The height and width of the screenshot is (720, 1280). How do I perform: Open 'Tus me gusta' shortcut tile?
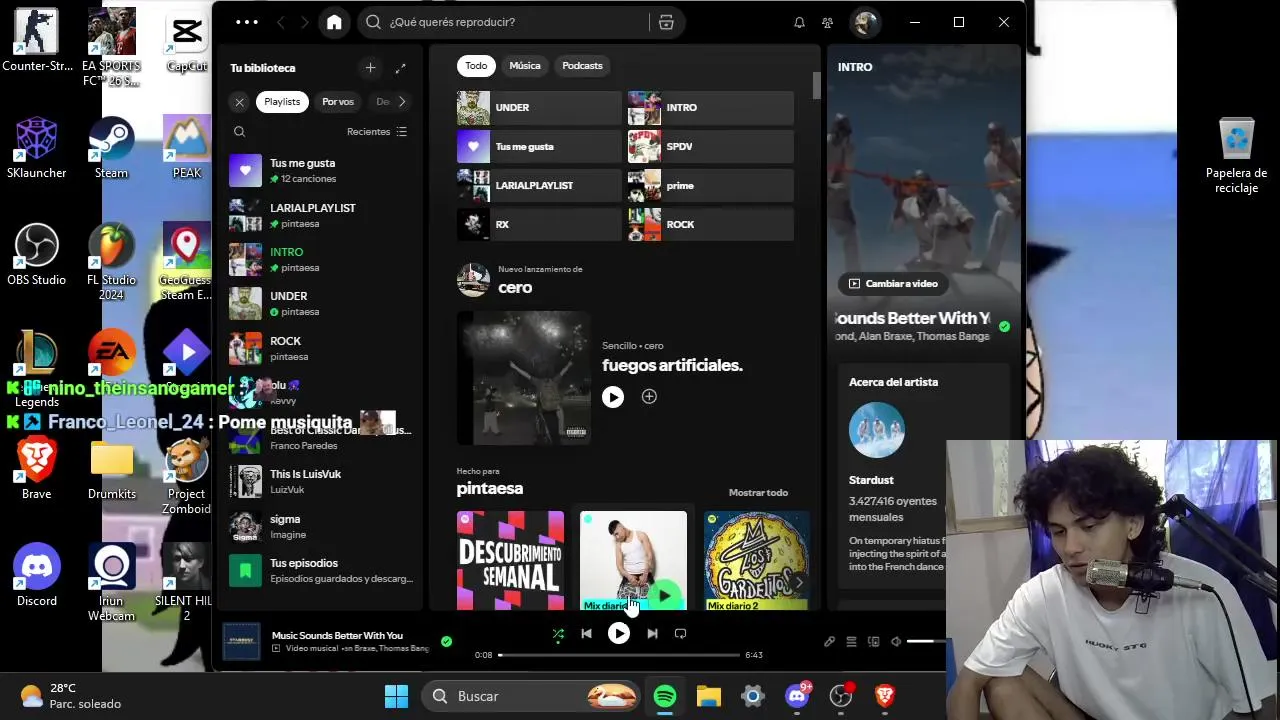pos(539,146)
